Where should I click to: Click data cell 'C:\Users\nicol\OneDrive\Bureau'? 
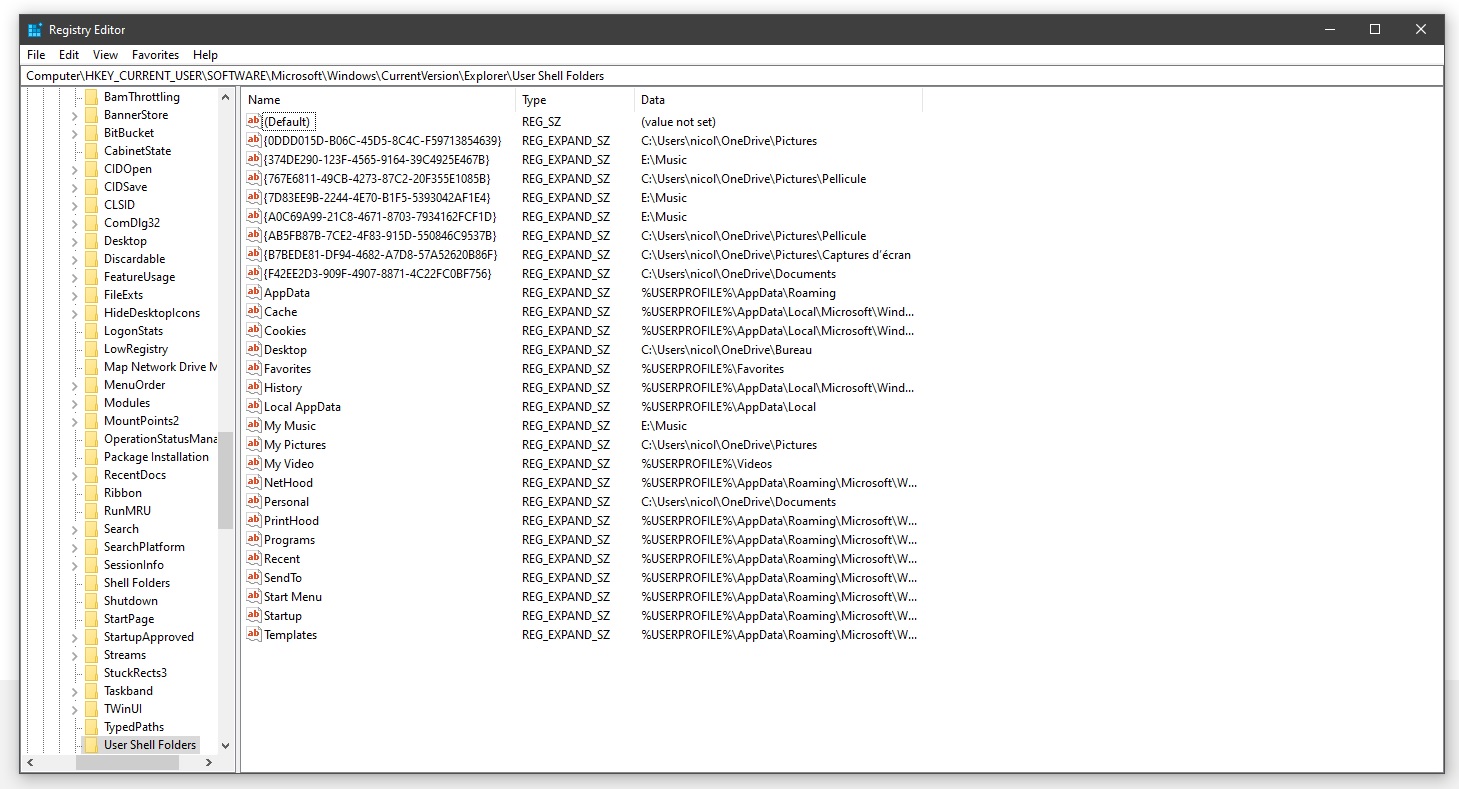click(x=727, y=350)
